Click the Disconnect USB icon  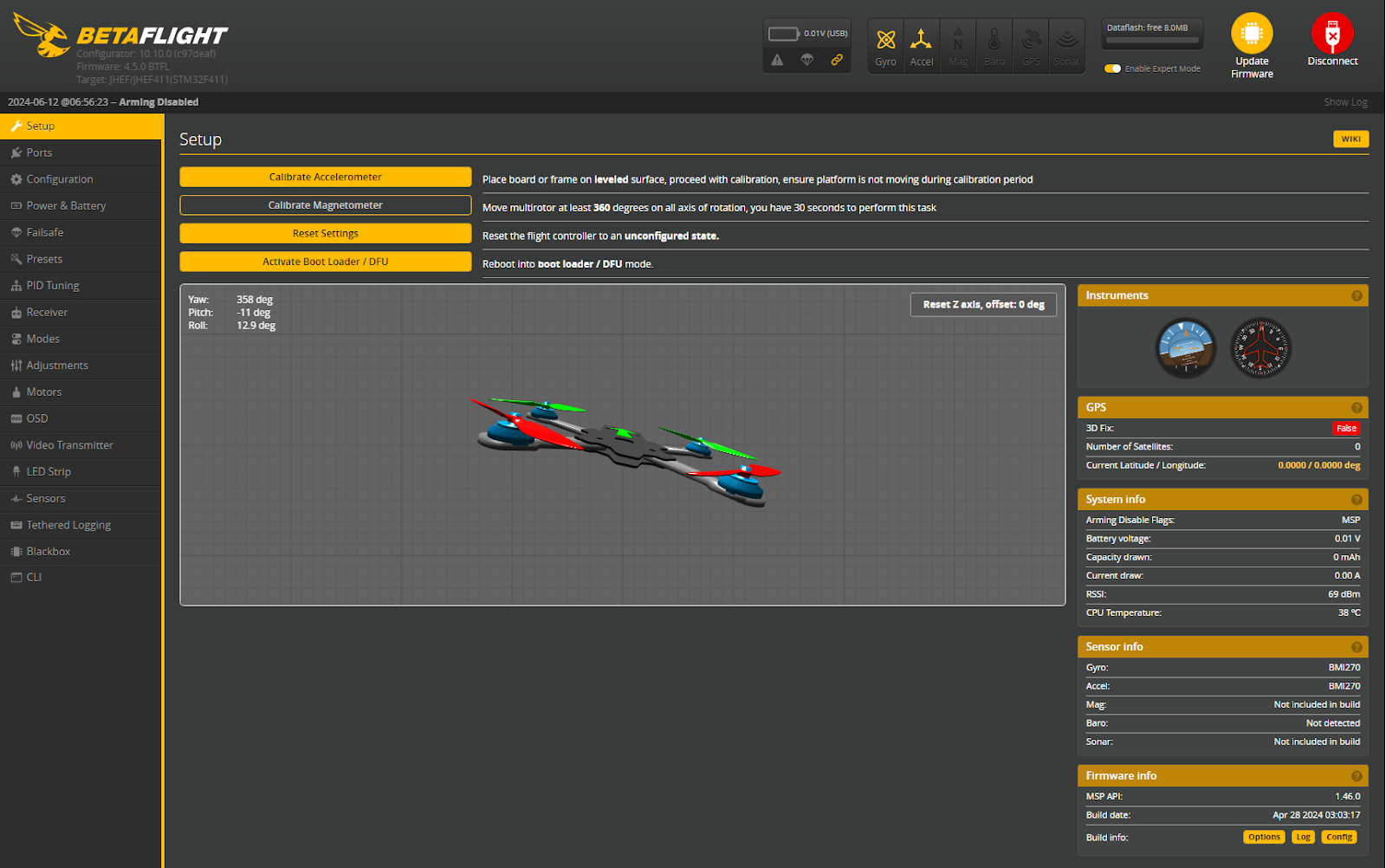tap(1332, 33)
